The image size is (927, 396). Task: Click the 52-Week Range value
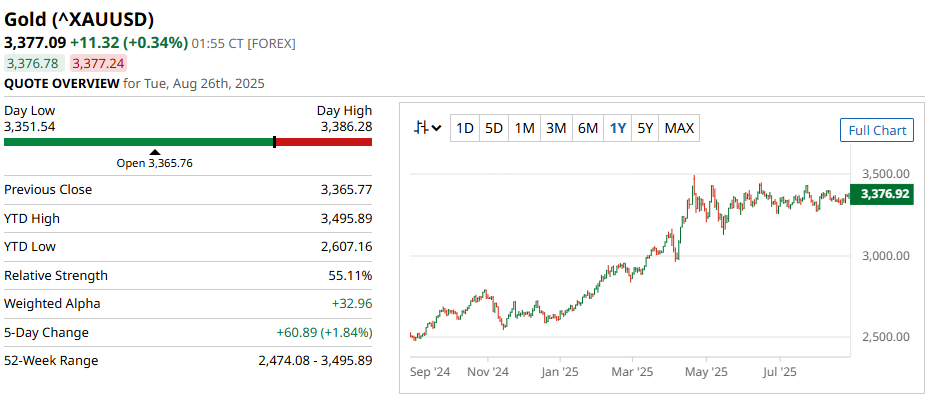click(x=316, y=361)
